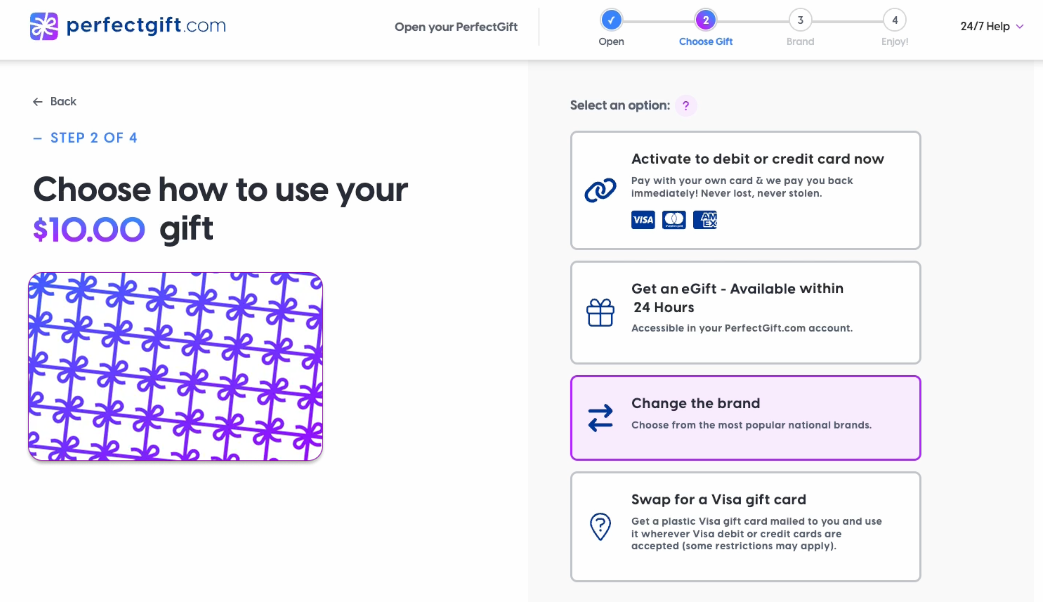Image resolution: width=1043 pixels, height=602 pixels.
Task: Click the Visa card logo
Action: coord(643,220)
